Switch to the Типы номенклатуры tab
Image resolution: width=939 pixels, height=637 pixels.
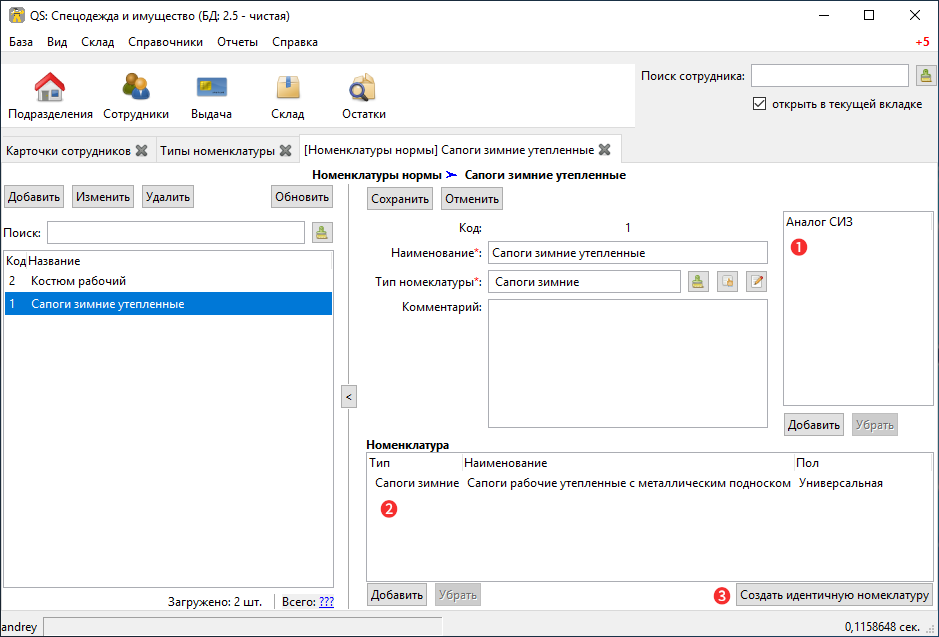pyautogui.click(x=217, y=150)
